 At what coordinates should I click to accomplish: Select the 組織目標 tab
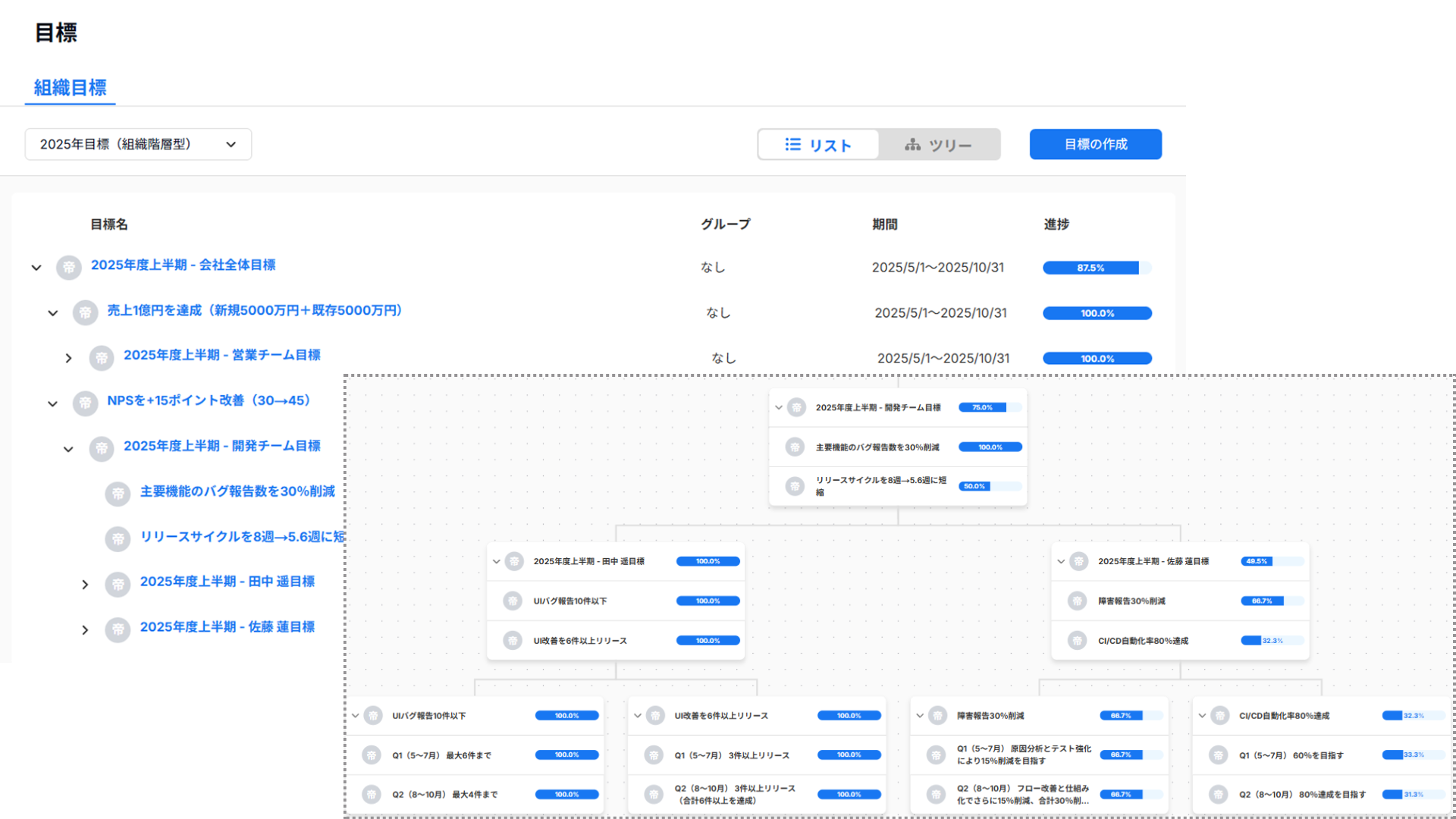coord(70,88)
